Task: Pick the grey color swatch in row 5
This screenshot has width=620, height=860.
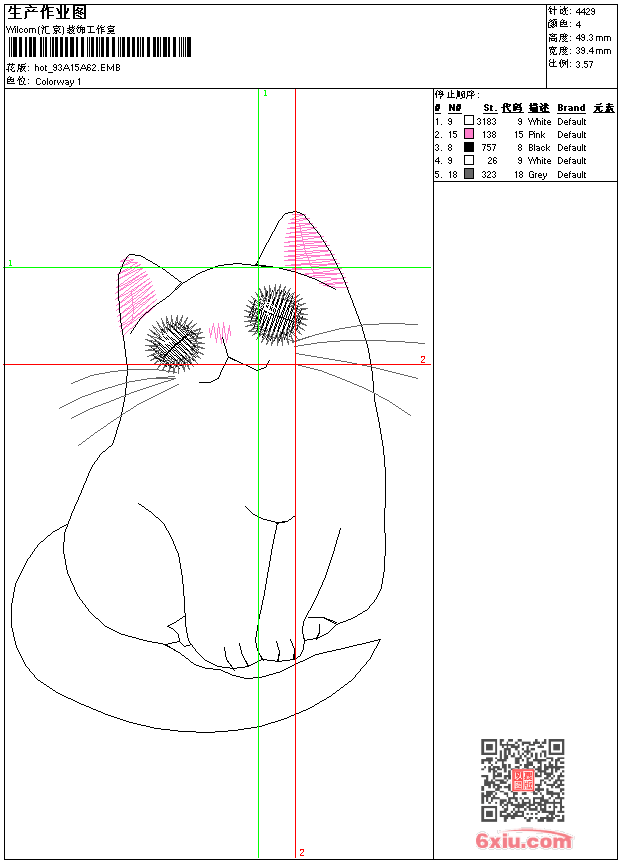Action: [469, 174]
